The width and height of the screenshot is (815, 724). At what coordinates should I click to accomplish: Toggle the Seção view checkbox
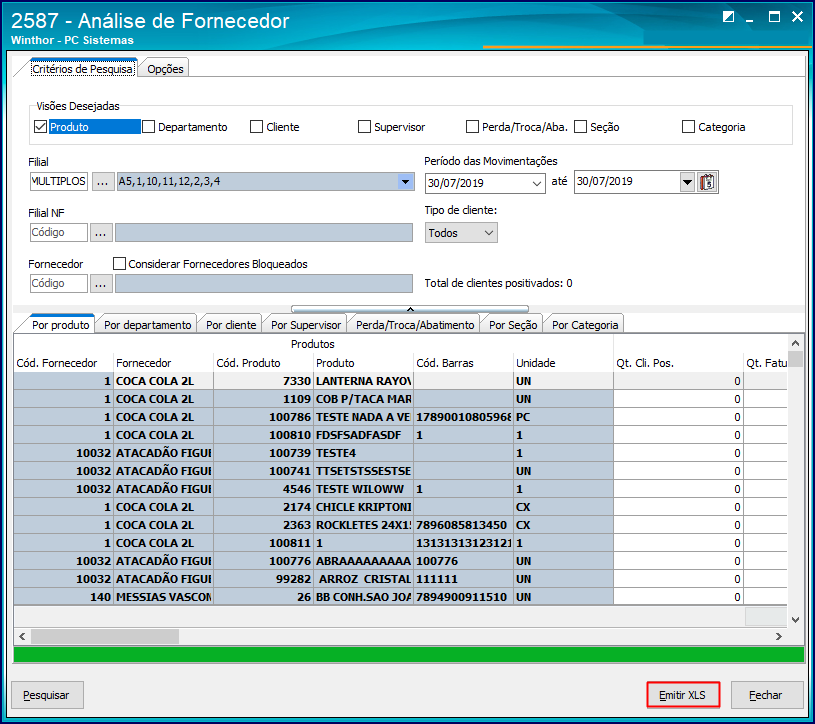581,127
